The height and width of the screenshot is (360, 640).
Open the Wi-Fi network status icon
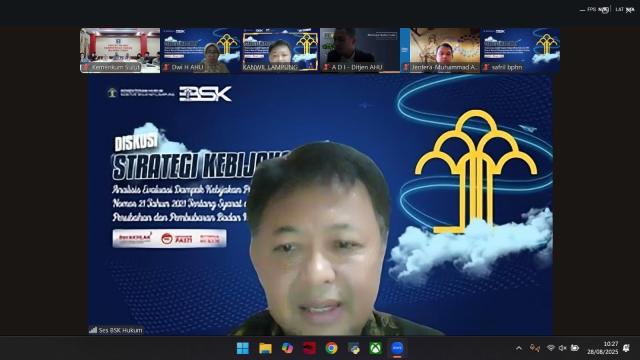click(551, 348)
